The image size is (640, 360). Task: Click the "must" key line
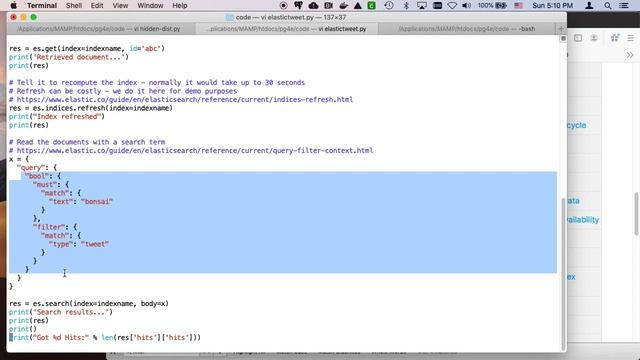coord(51,184)
